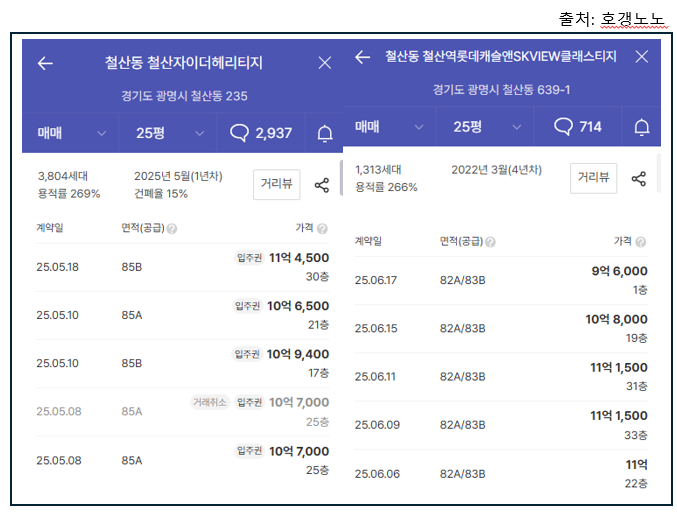
Task: Click 1,313세대 household count
Action: tap(378, 170)
